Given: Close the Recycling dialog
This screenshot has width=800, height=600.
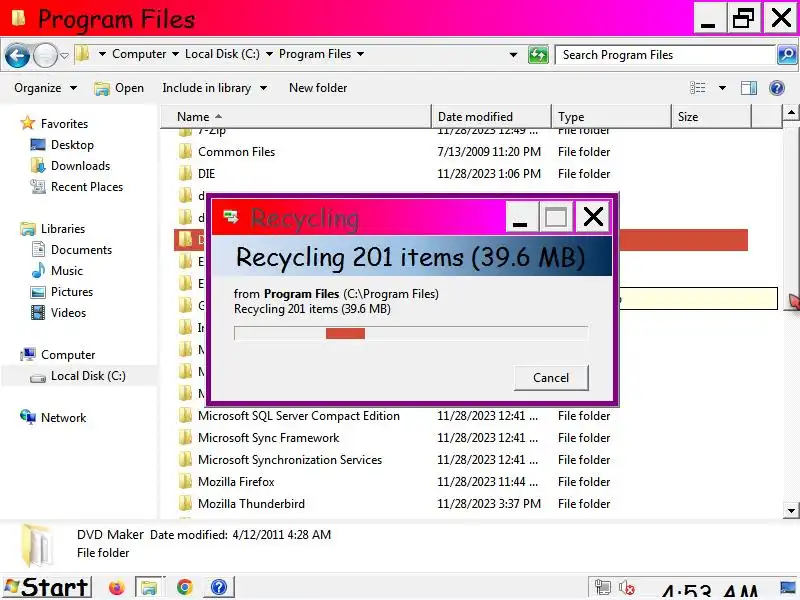Looking at the screenshot, I should 593,217.
